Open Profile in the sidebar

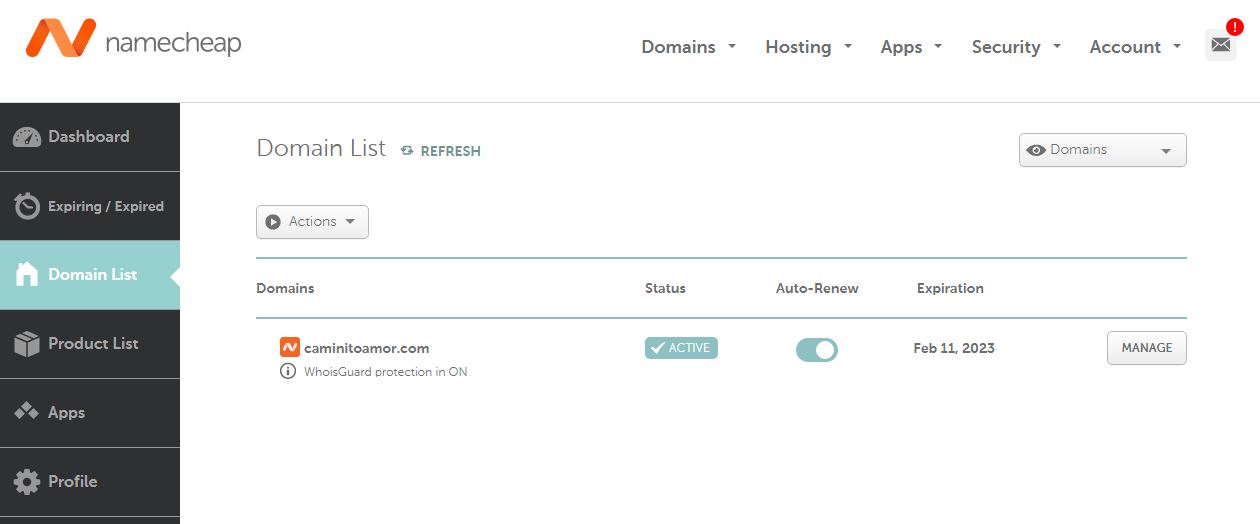pos(90,482)
